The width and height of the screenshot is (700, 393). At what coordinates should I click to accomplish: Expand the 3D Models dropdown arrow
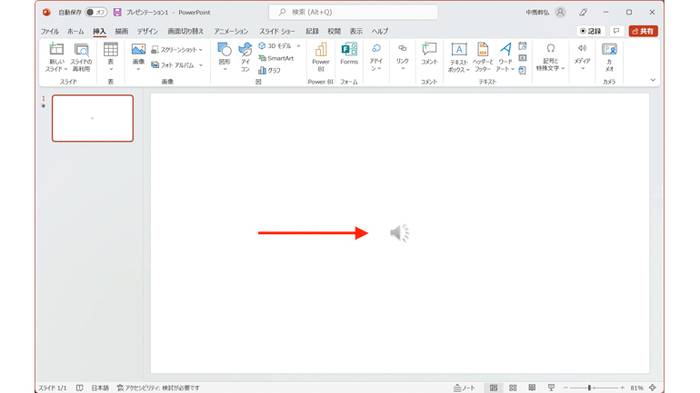point(298,46)
